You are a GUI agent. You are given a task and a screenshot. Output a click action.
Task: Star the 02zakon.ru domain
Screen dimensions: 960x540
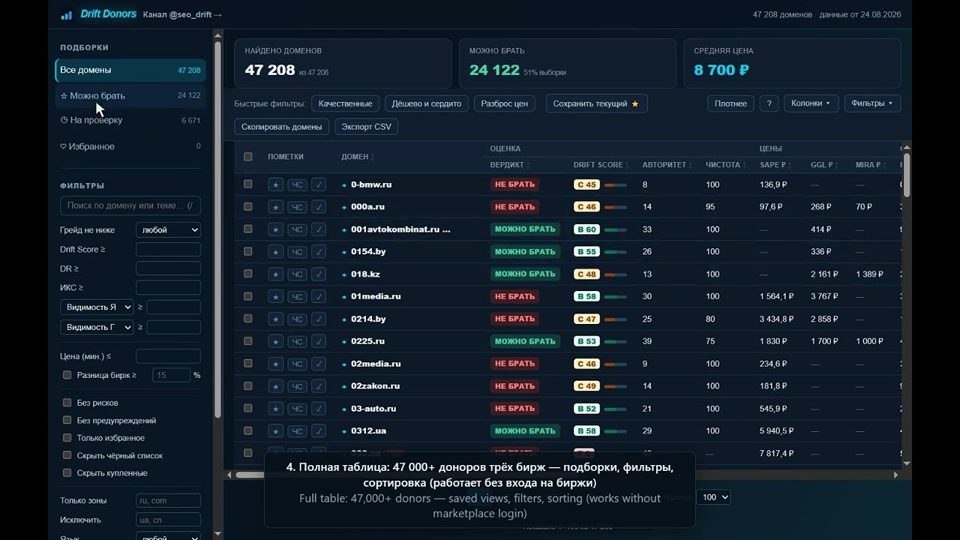pyautogui.click(x=276, y=386)
